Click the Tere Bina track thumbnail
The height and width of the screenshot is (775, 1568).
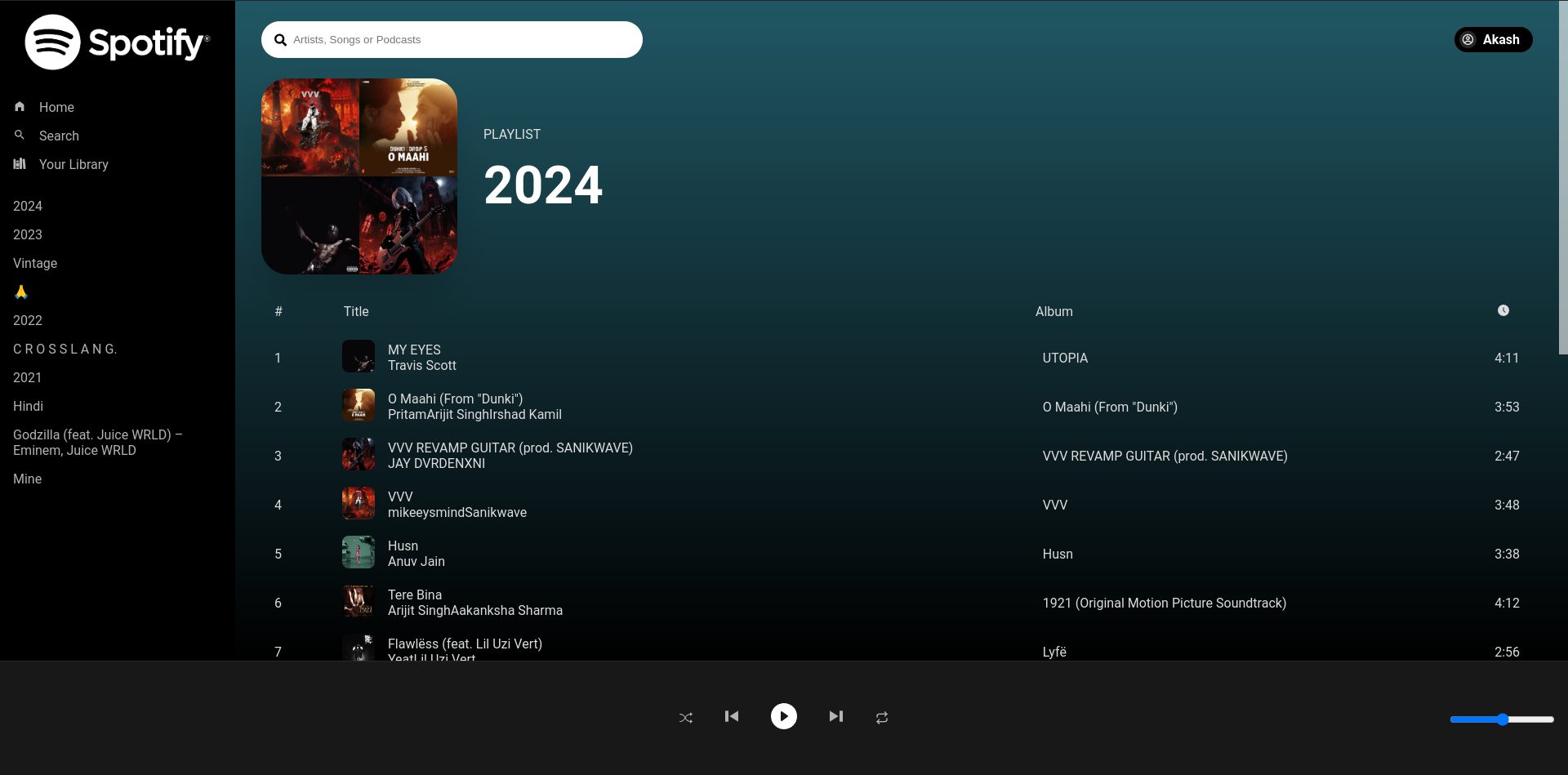tap(359, 601)
